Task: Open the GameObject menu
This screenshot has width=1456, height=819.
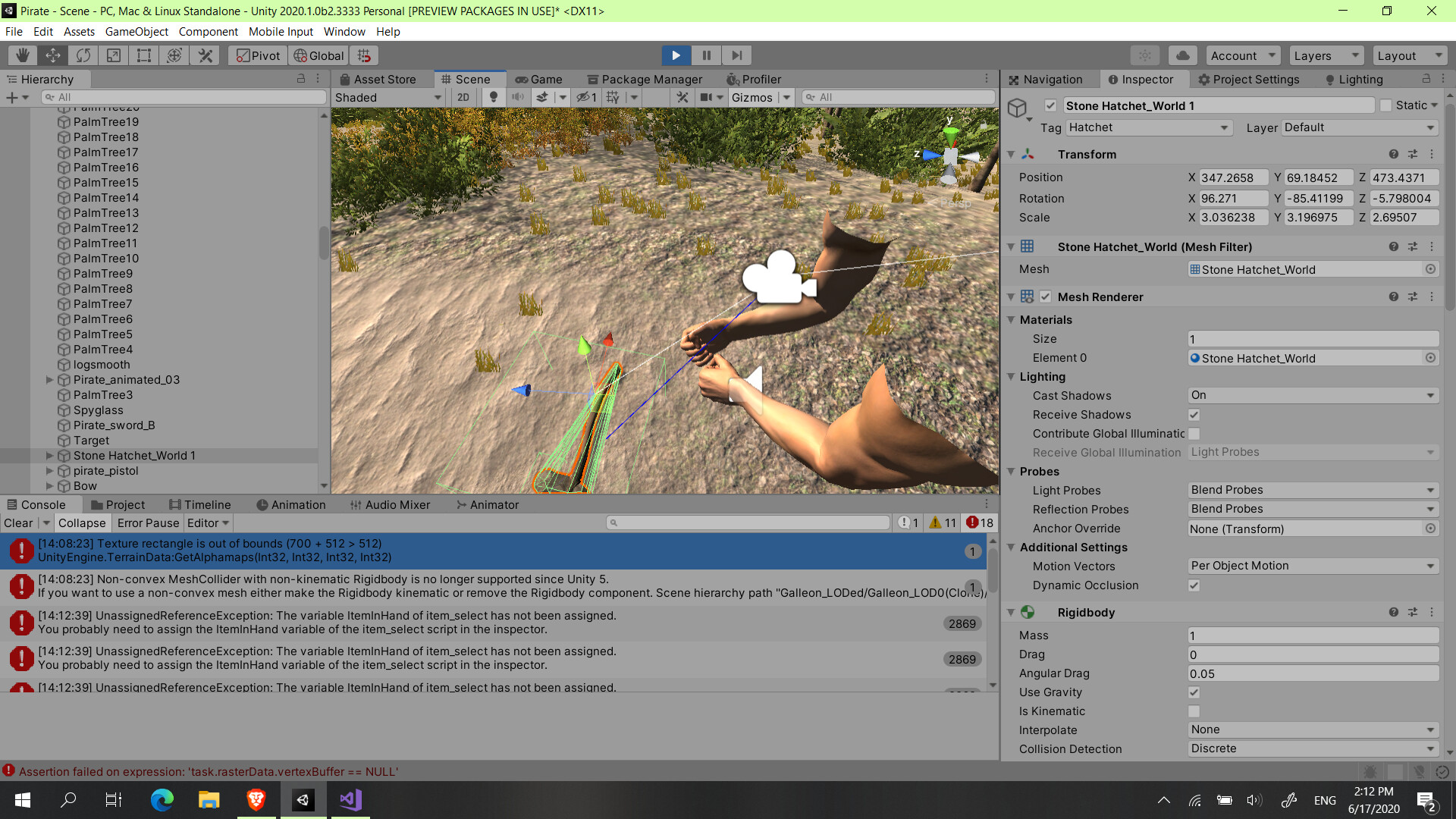Action: [x=136, y=31]
